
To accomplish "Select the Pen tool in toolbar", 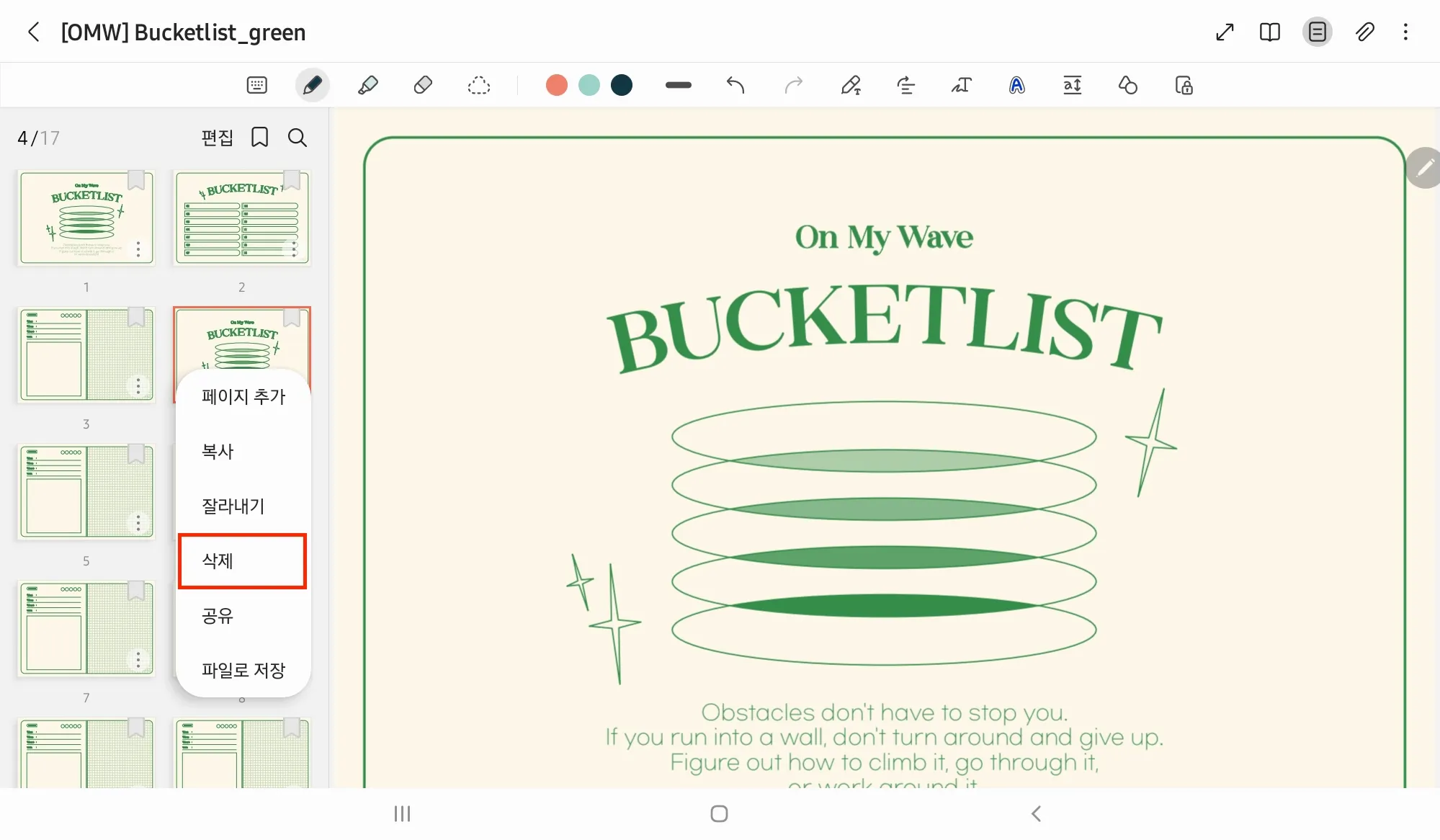I will (x=312, y=85).
